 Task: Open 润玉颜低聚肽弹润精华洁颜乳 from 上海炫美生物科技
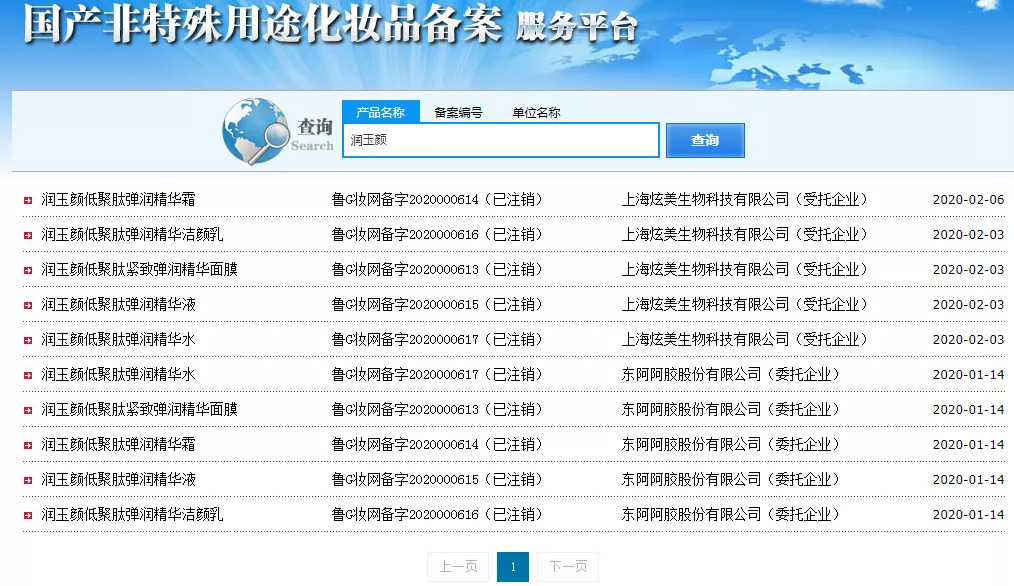tap(132, 234)
